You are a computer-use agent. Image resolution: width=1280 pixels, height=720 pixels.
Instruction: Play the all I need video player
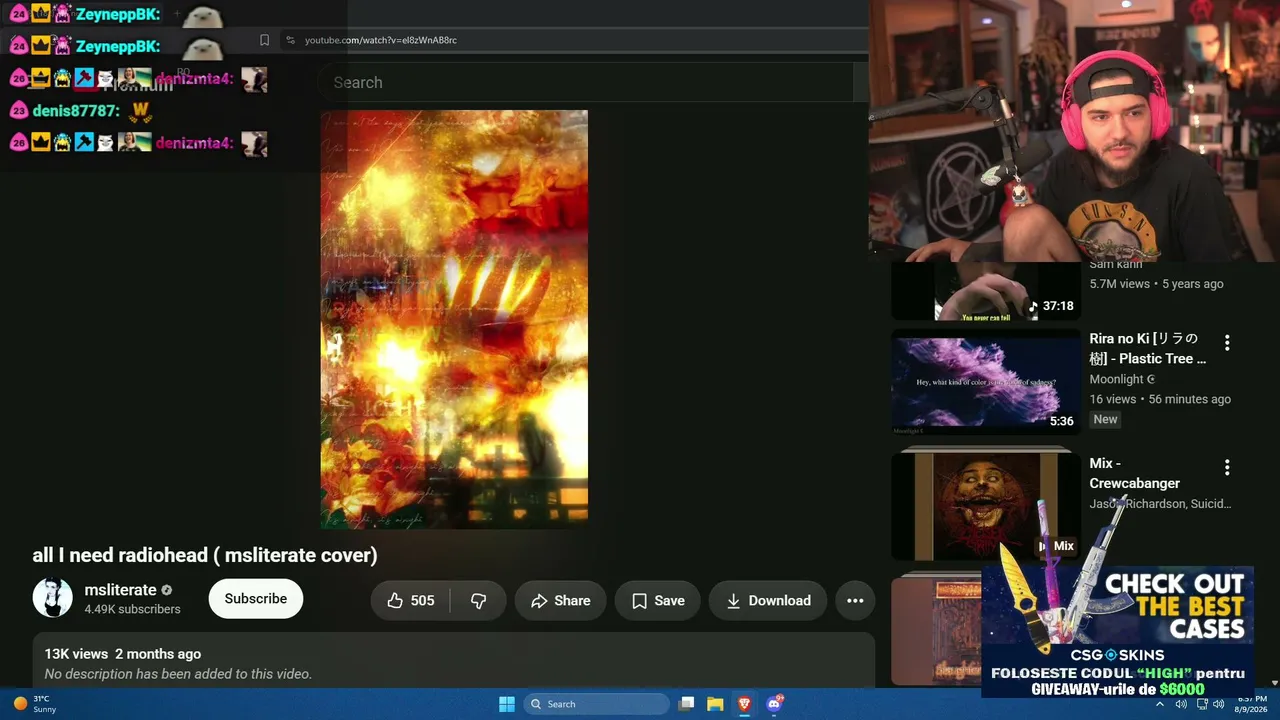(454, 319)
